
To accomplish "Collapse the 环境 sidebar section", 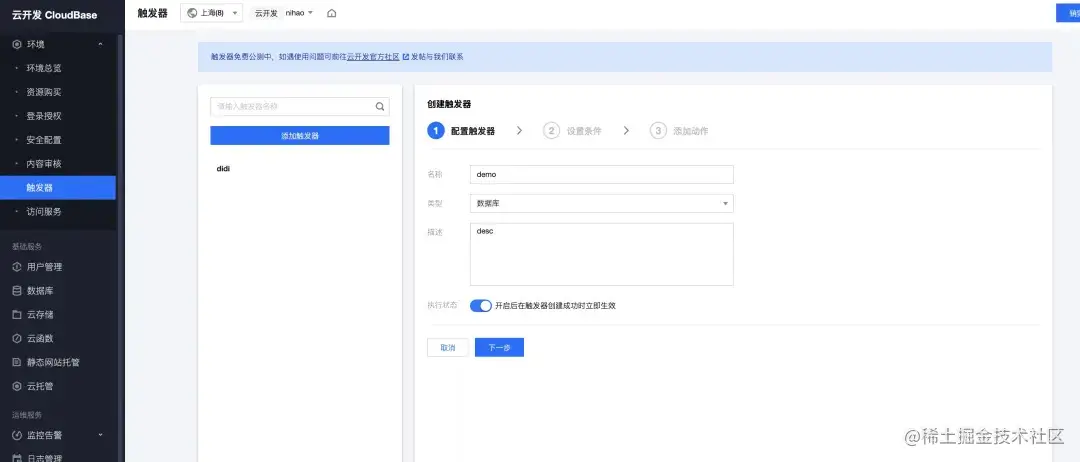I will point(101,45).
